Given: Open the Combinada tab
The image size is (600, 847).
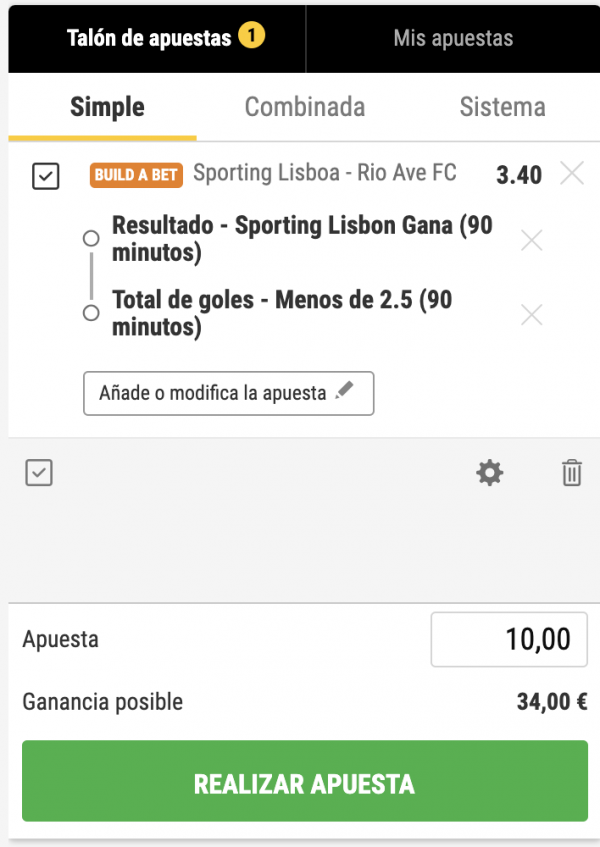Looking at the screenshot, I should point(305,107).
